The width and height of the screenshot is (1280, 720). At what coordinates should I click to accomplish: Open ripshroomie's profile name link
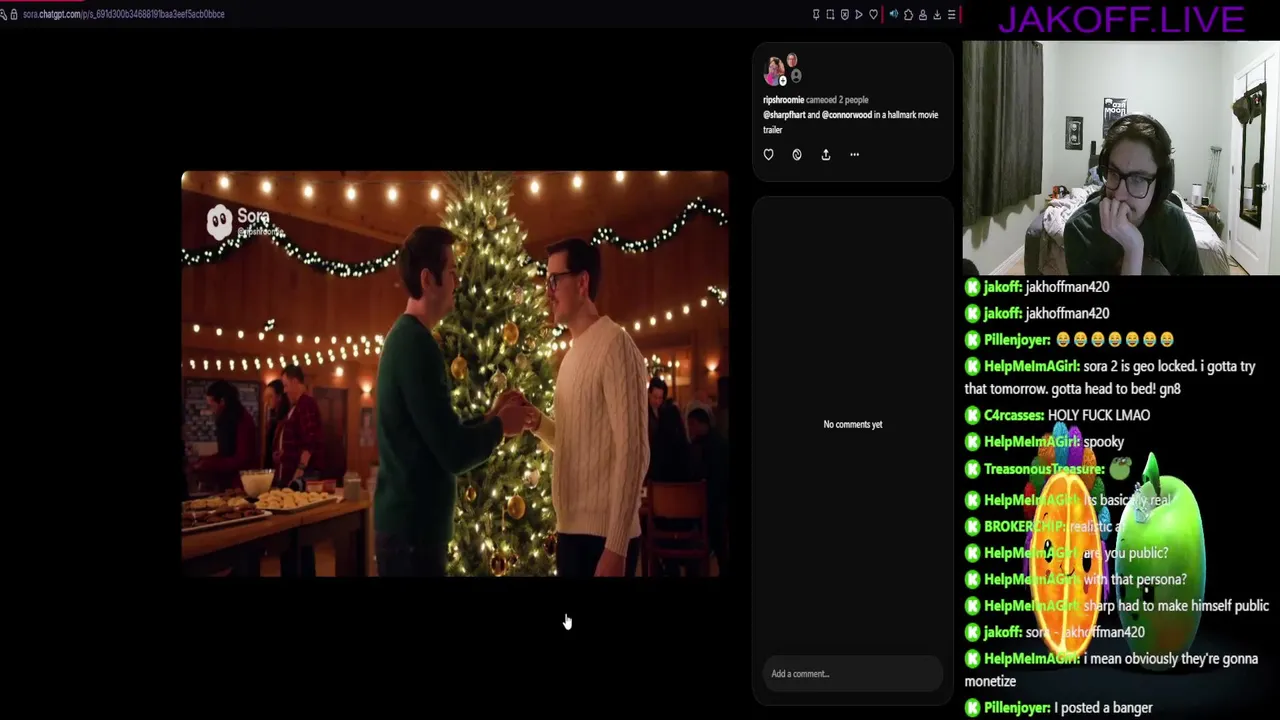(783, 100)
